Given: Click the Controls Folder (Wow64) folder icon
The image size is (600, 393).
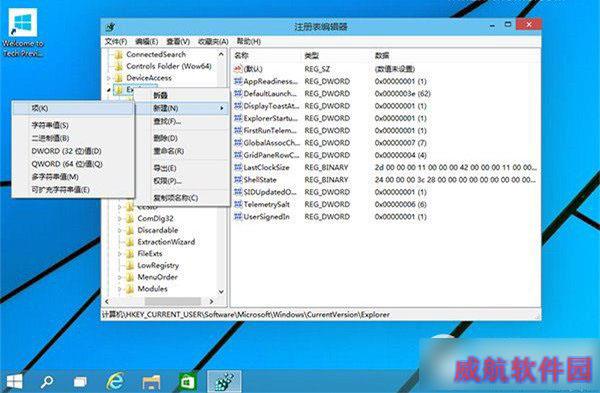Looking at the screenshot, I should (119, 67).
